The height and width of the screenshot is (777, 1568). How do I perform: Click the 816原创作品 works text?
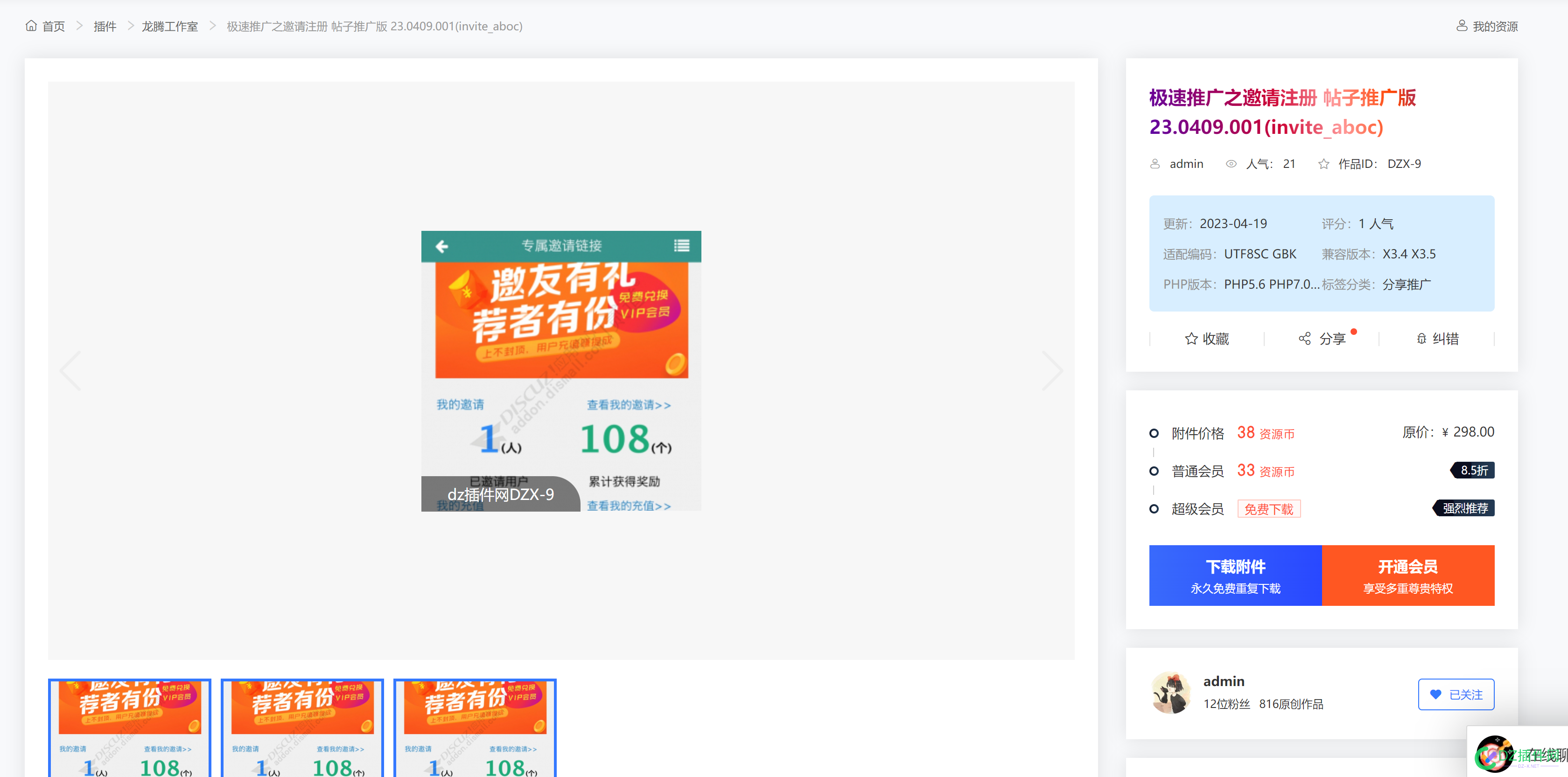pyautogui.click(x=1291, y=704)
